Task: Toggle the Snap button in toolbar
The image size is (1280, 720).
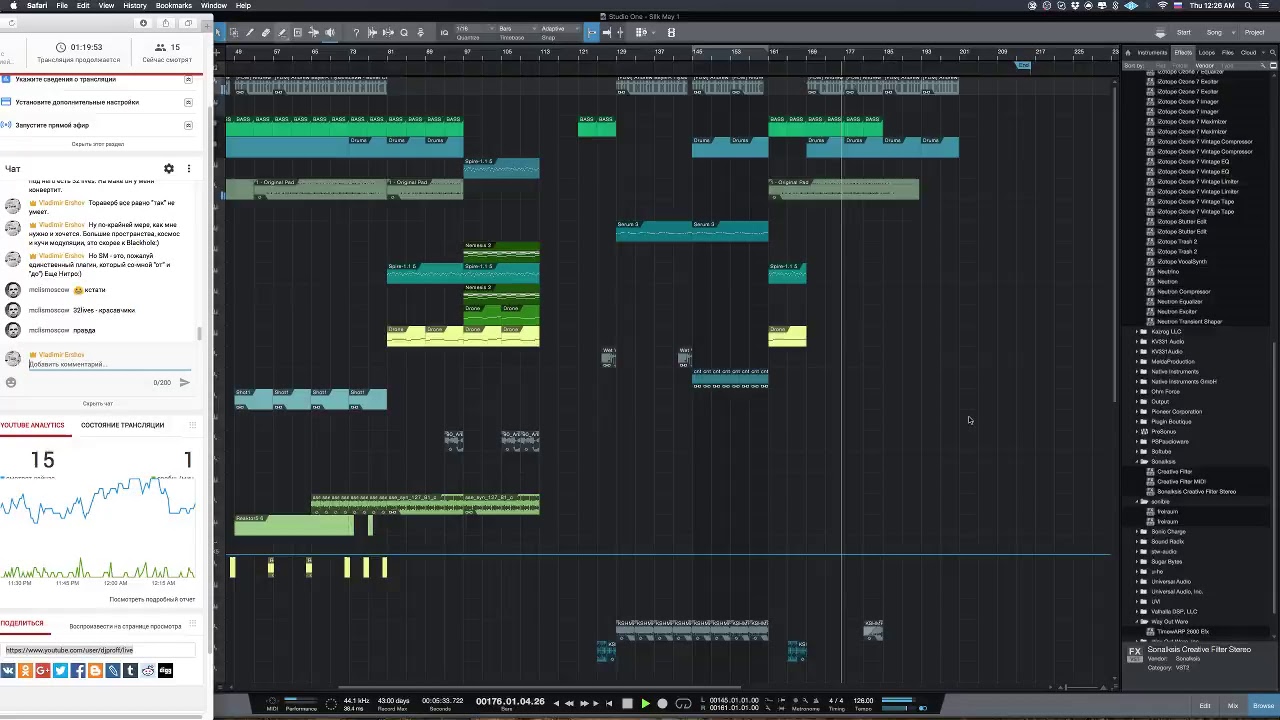Action: click(592, 33)
